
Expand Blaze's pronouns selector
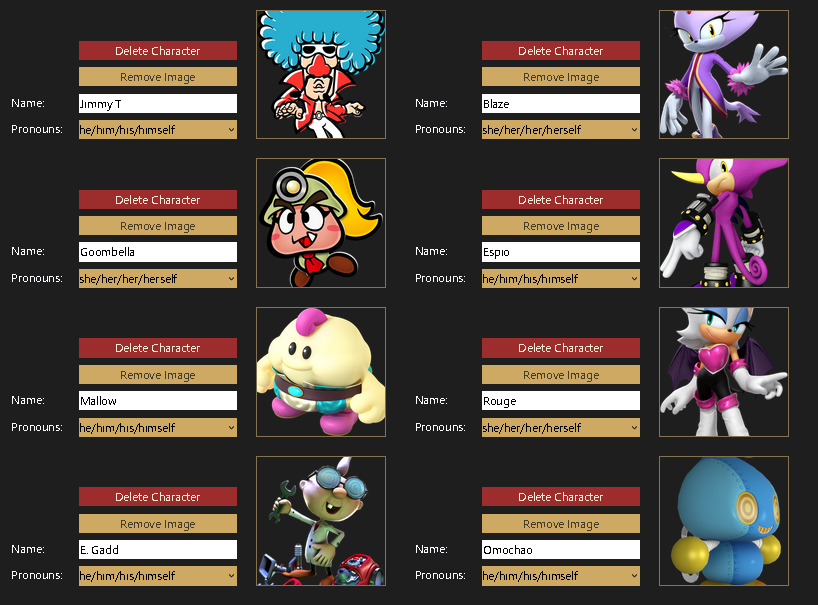561,129
